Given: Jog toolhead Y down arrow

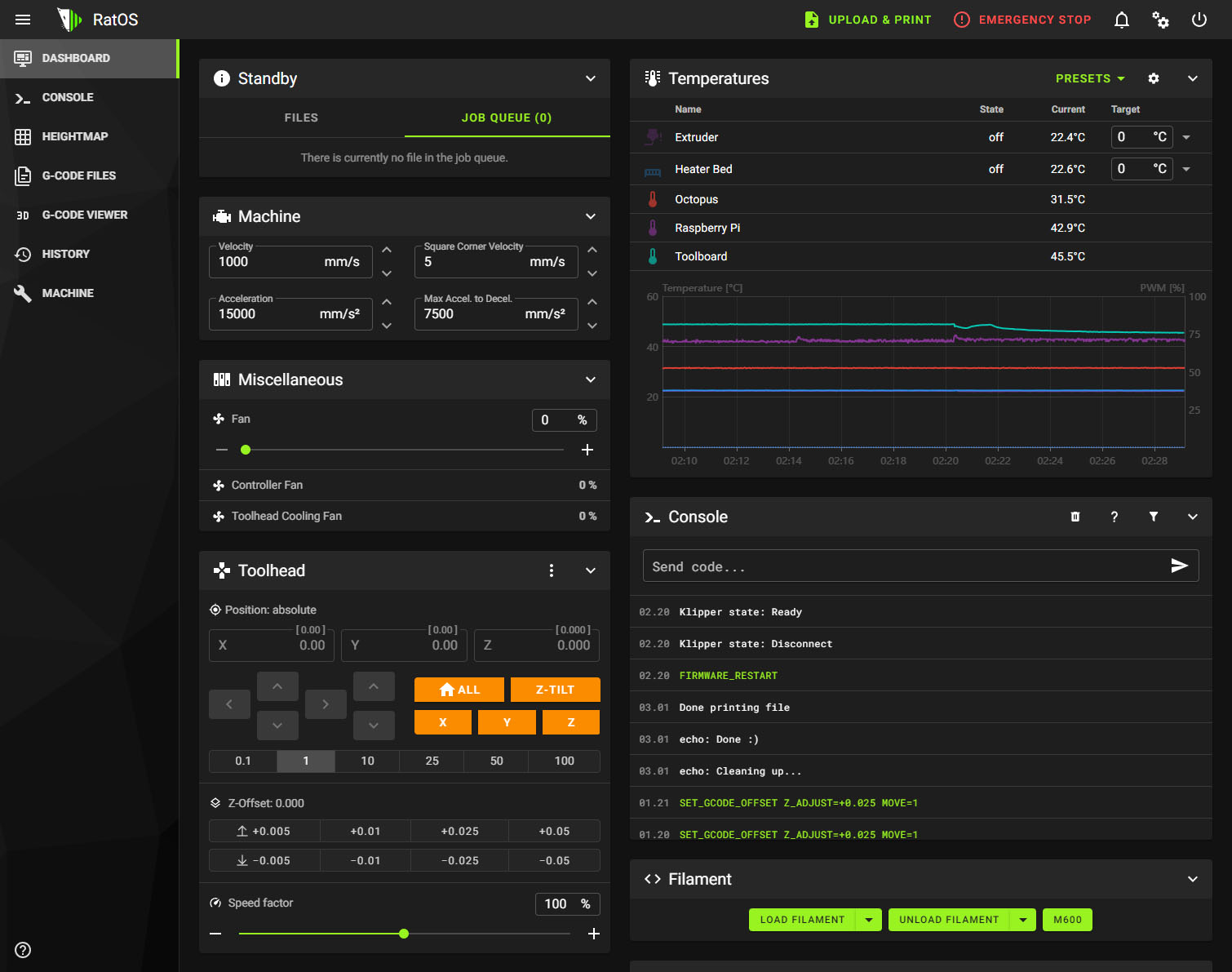Looking at the screenshot, I should click(277, 725).
